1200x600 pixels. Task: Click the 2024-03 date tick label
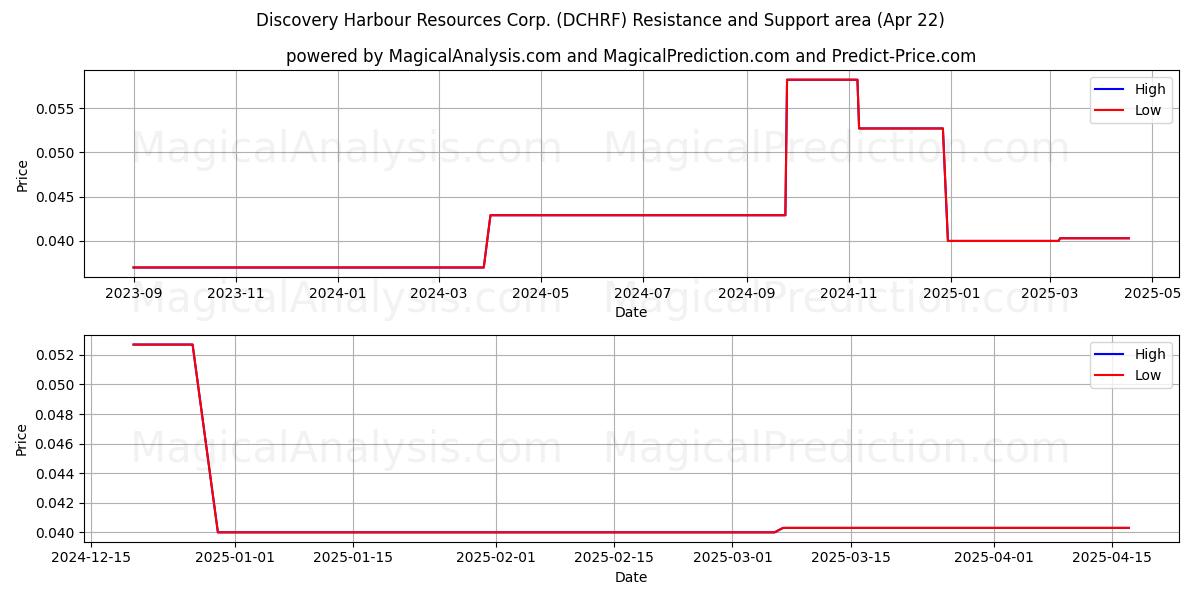tap(438, 294)
